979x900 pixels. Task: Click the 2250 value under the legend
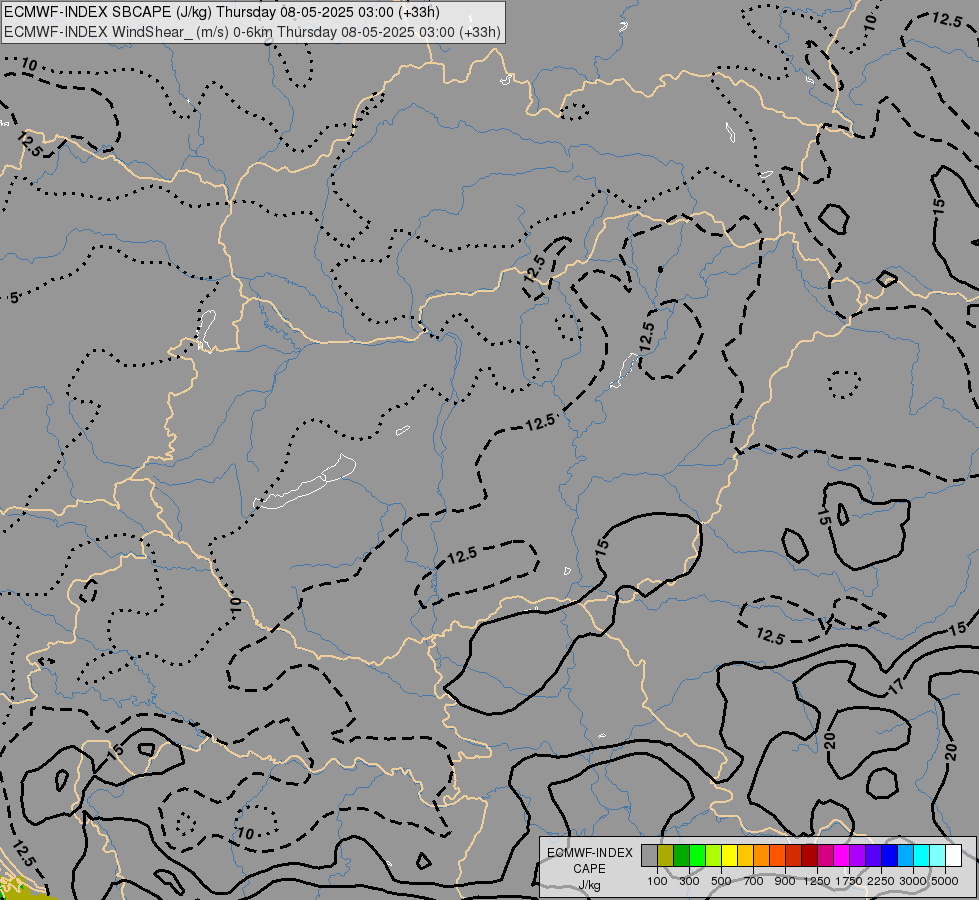point(881,881)
